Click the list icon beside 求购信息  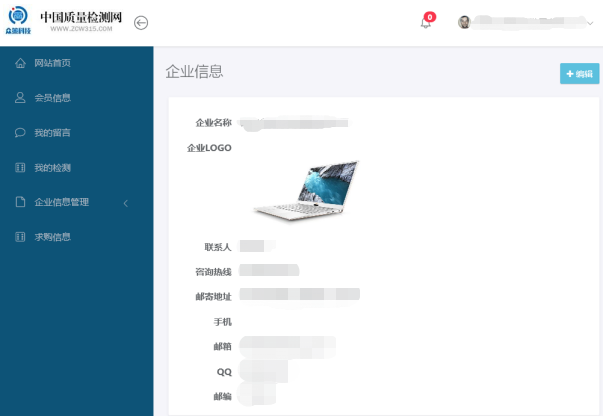[20, 237]
